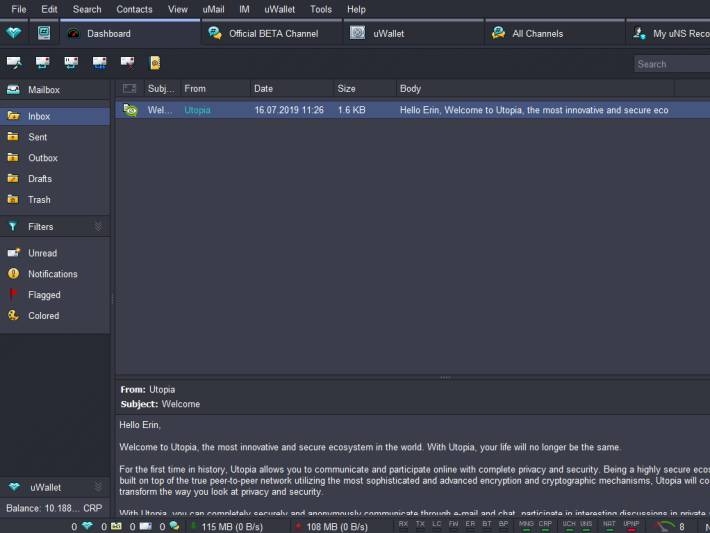
Task: Open the computer screen tab icon
Action: click(x=44, y=33)
